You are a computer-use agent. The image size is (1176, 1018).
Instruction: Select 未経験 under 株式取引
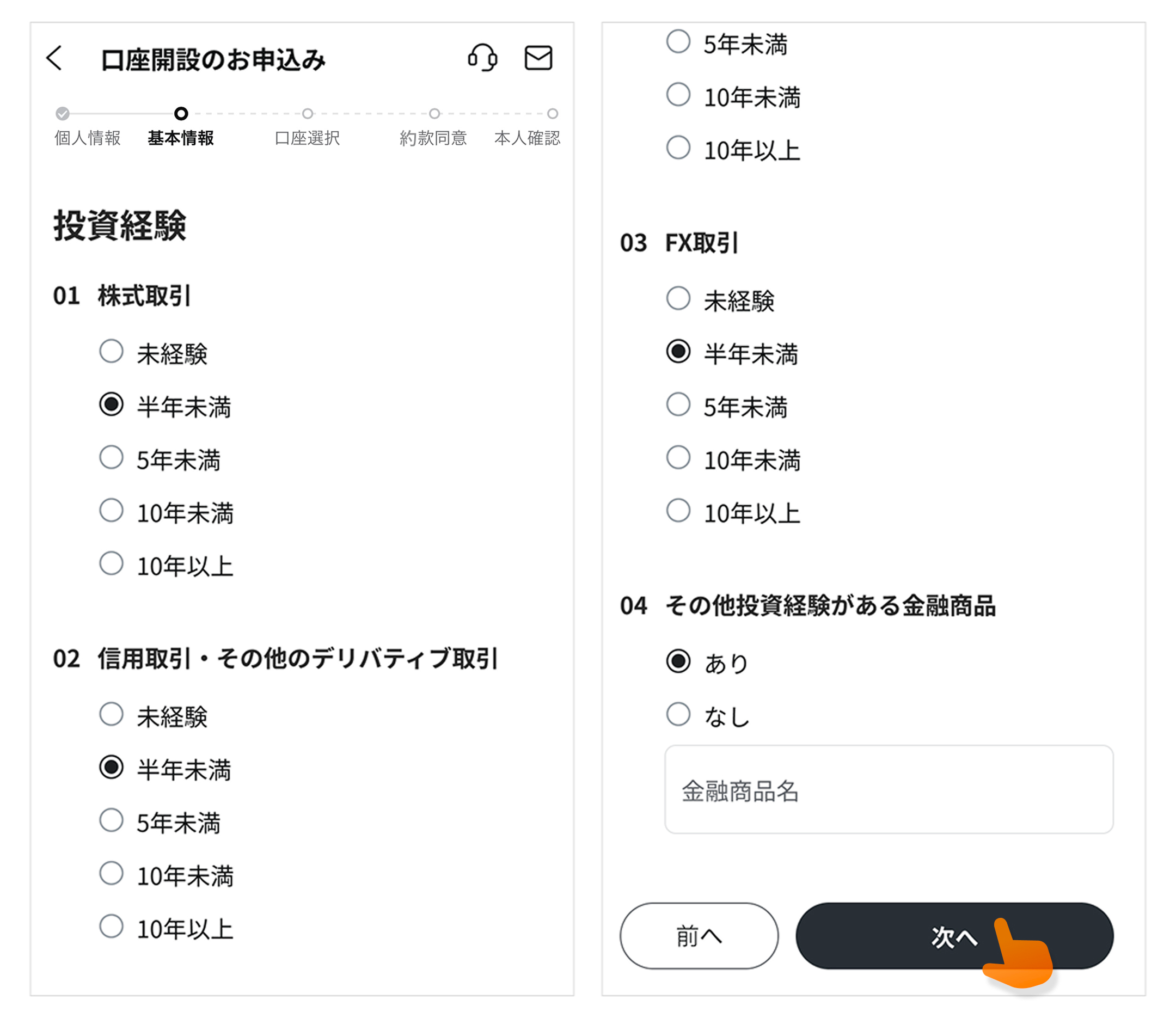point(112,352)
